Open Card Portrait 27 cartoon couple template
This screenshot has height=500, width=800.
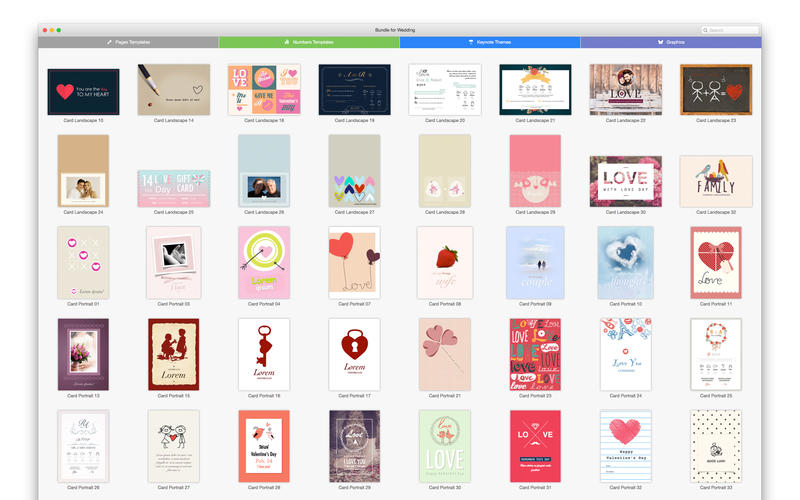pos(173,446)
